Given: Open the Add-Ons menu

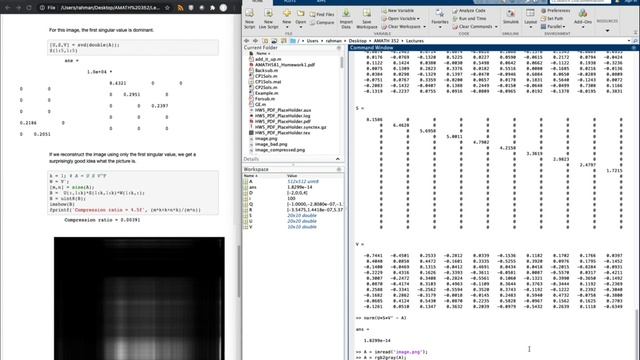Looking at the screenshot, I should pos(583,19).
